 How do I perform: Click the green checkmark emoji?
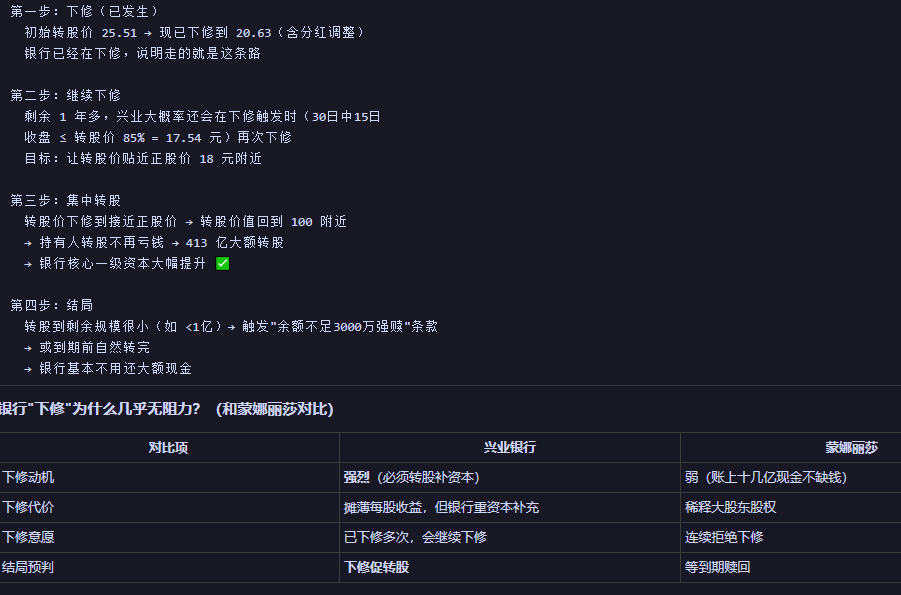coord(222,263)
